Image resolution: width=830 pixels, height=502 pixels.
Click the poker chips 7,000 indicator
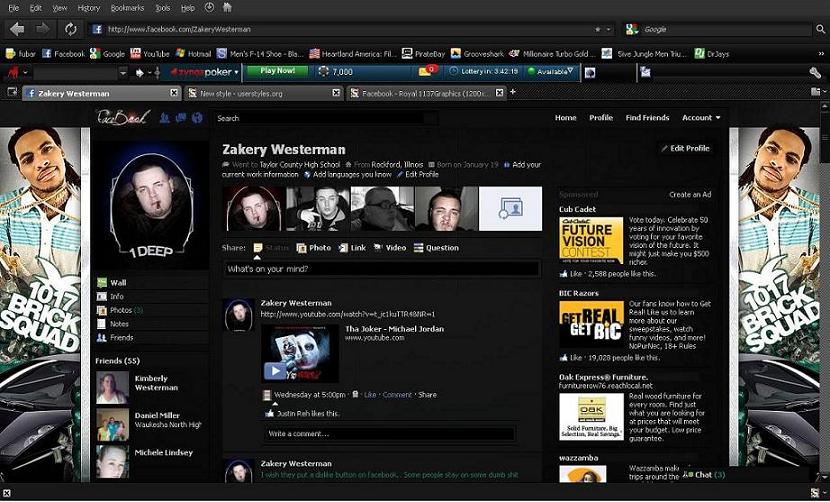click(x=336, y=71)
